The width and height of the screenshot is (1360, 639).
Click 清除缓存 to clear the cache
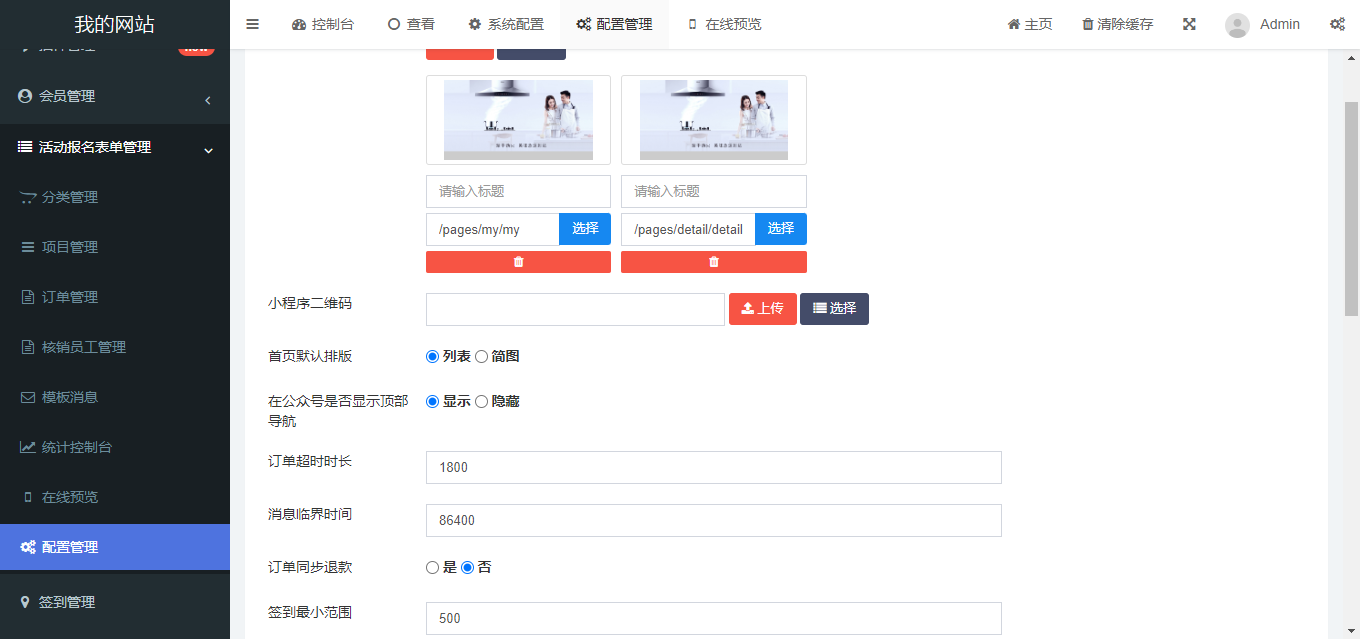tap(1117, 24)
